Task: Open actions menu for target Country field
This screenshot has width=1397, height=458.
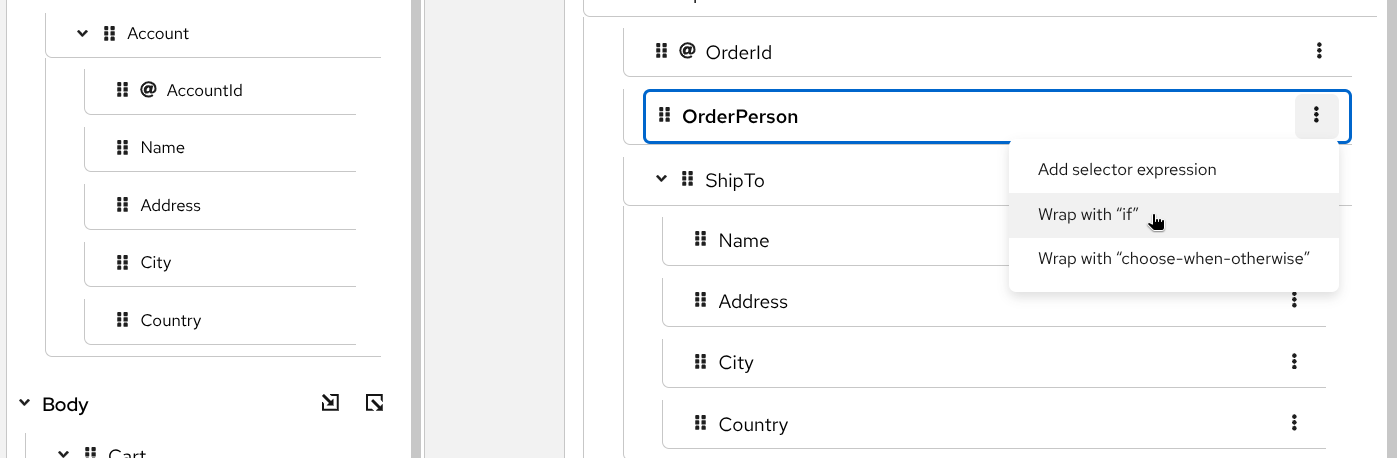Action: (1294, 423)
